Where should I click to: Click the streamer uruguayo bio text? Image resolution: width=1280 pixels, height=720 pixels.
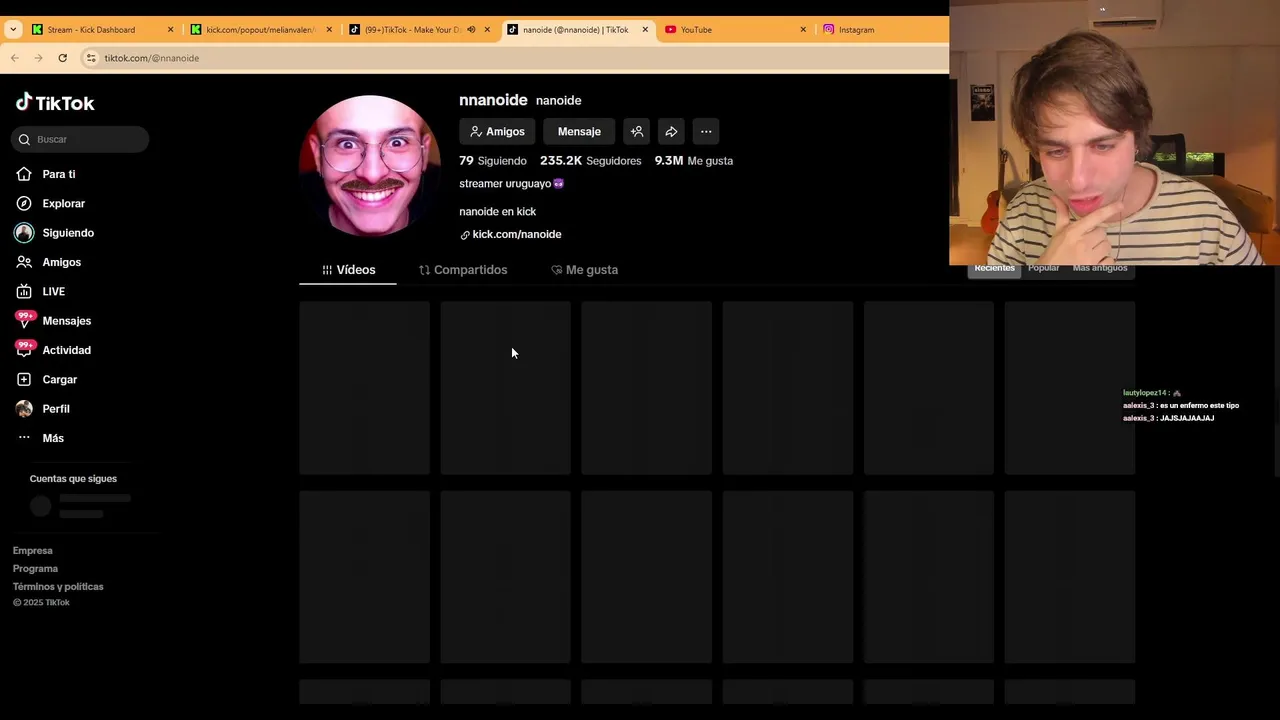click(512, 184)
